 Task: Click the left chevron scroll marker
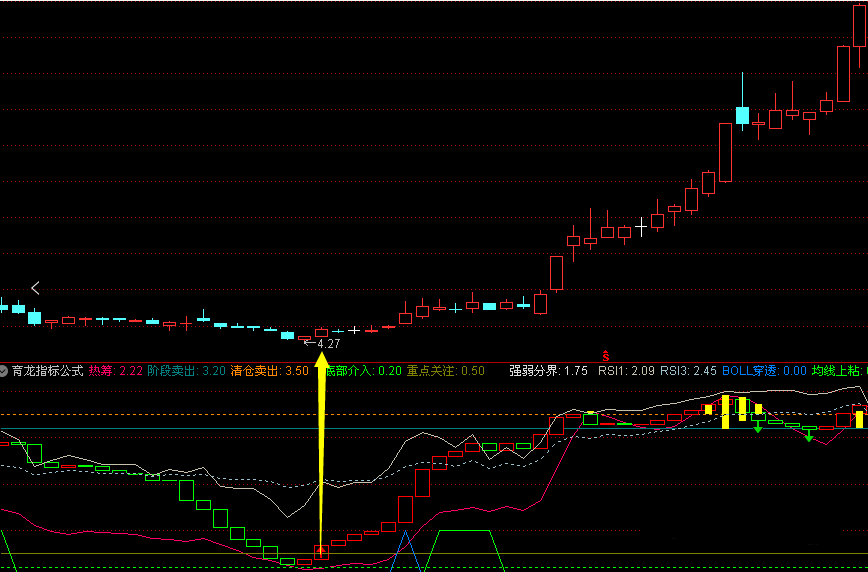35,288
